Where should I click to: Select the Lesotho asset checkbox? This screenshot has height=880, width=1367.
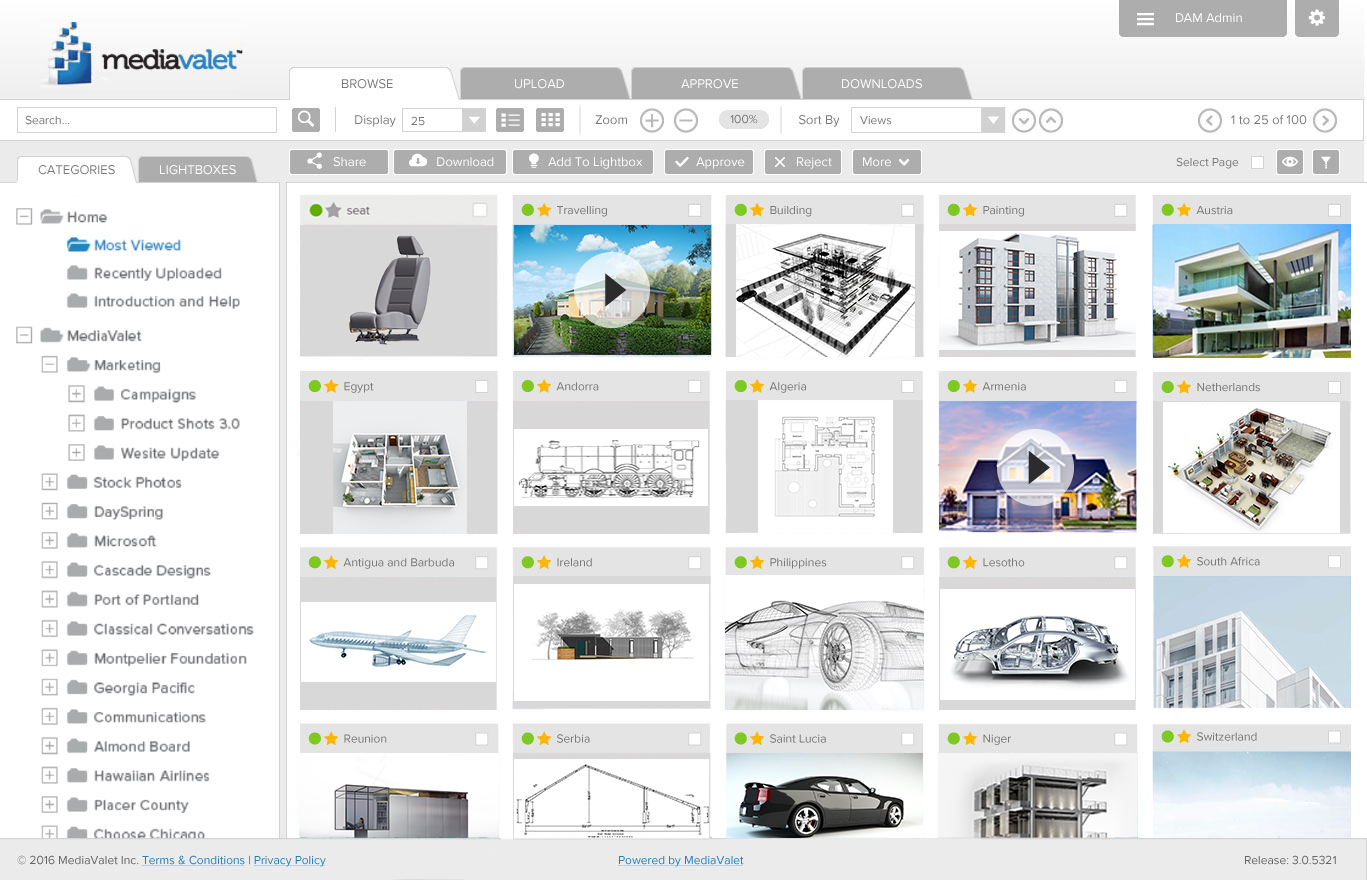1120,563
